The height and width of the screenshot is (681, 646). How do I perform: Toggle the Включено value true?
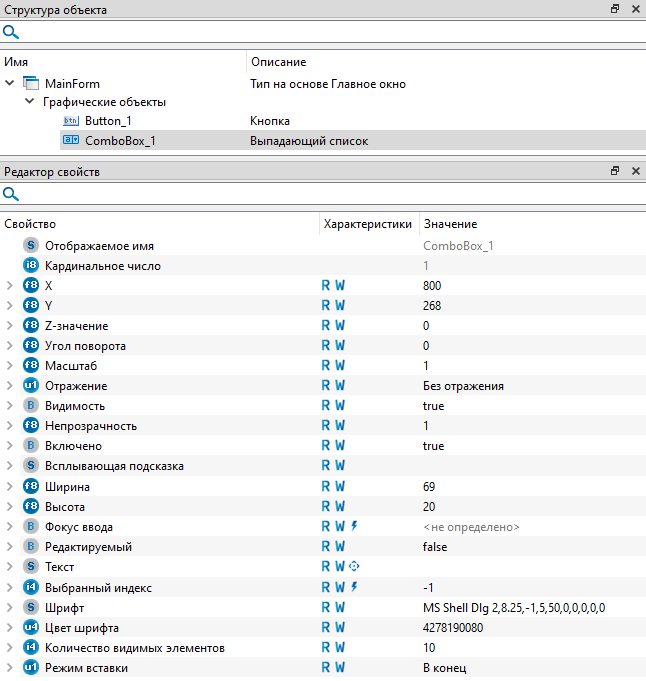434,446
